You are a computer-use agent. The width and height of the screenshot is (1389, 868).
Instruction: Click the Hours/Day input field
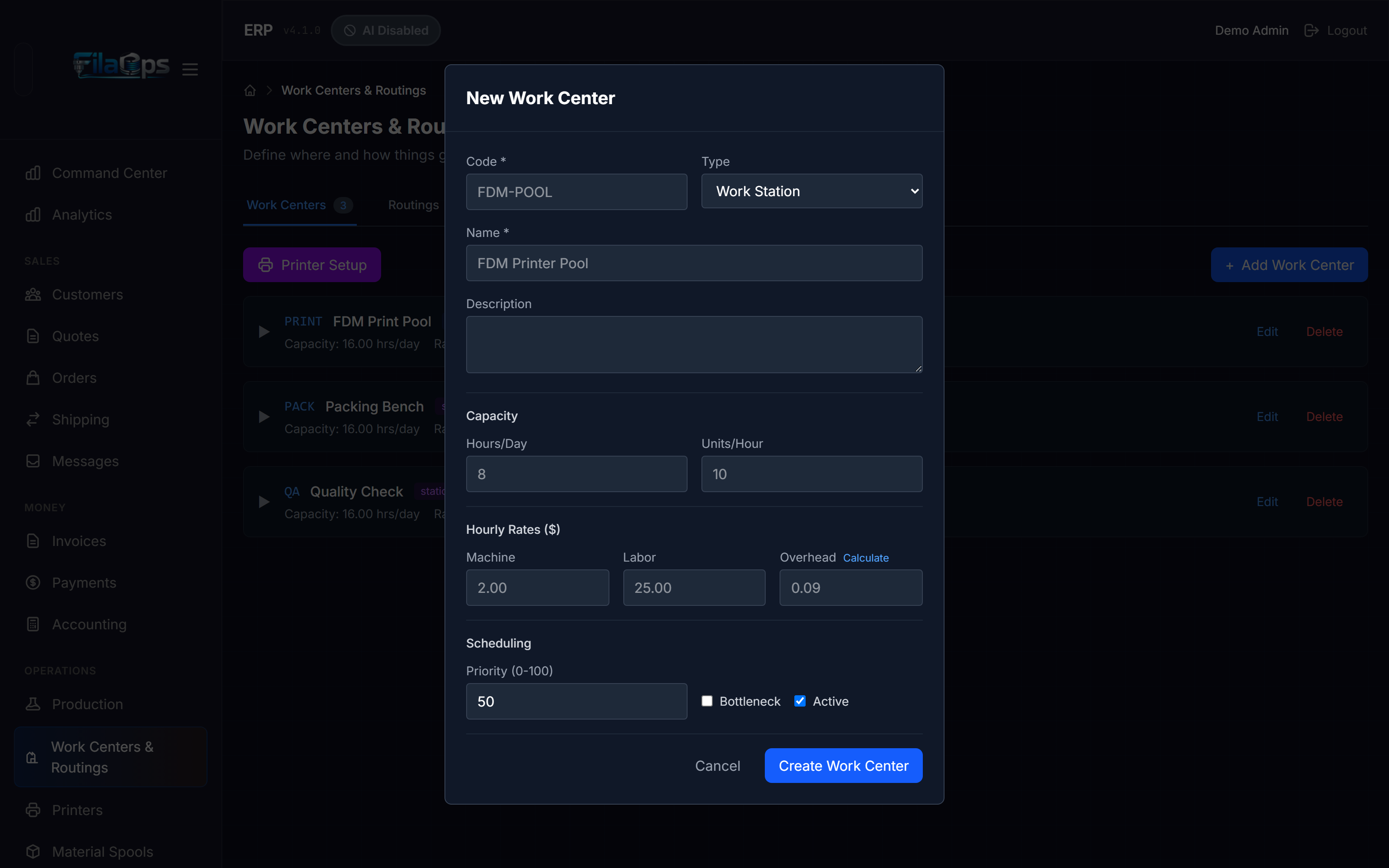coord(576,473)
